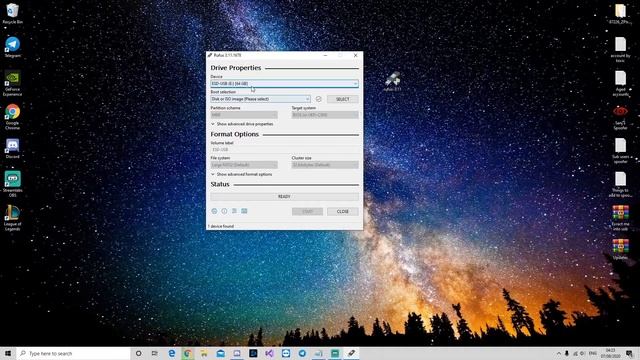The height and width of the screenshot is (360, 640).
Task: Click the CLOSE button in Rufus
Action: [342, 211]
